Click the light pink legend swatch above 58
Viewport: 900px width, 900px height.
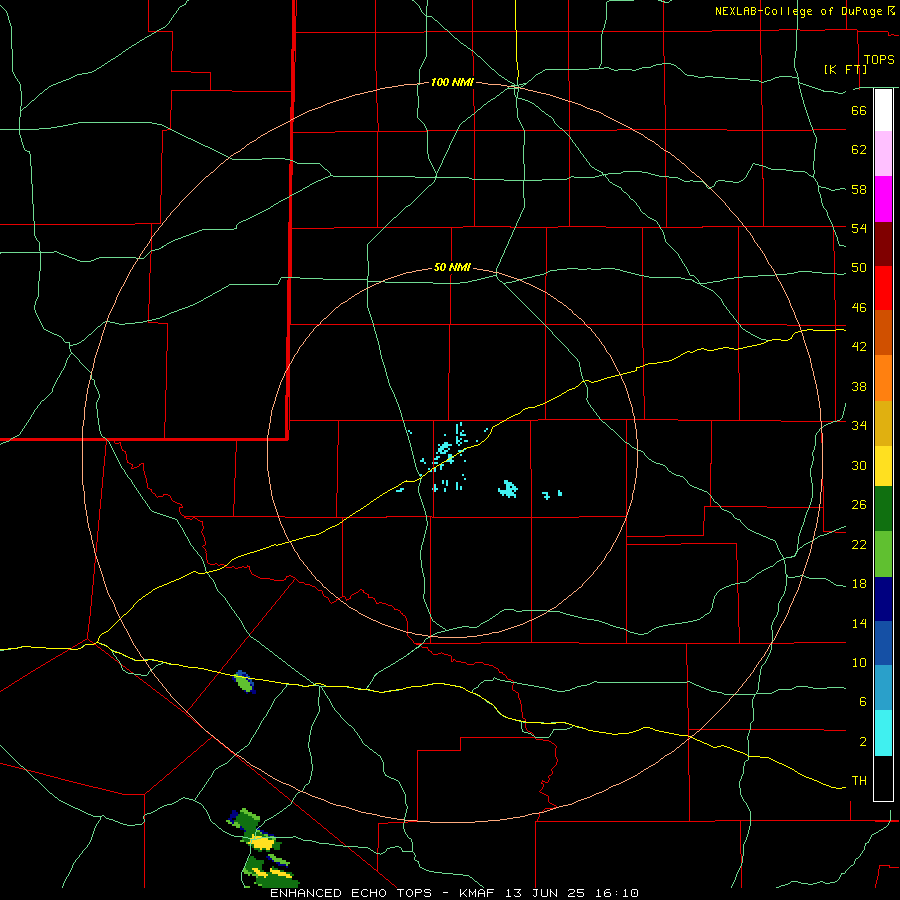coord(883,153)
